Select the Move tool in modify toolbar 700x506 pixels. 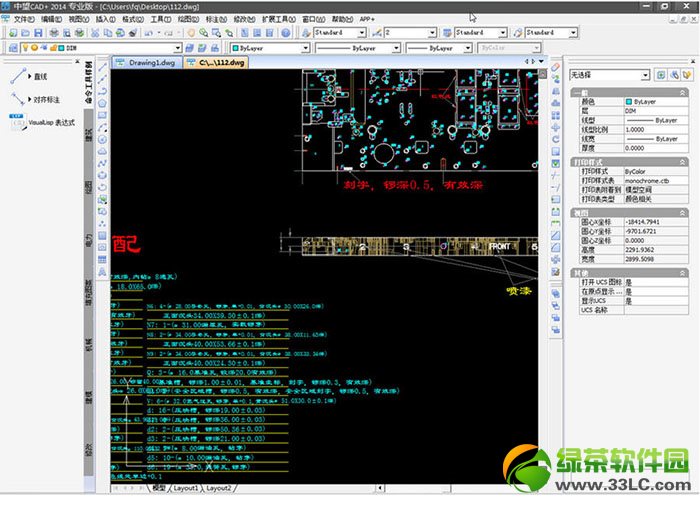tap(555, 128)
